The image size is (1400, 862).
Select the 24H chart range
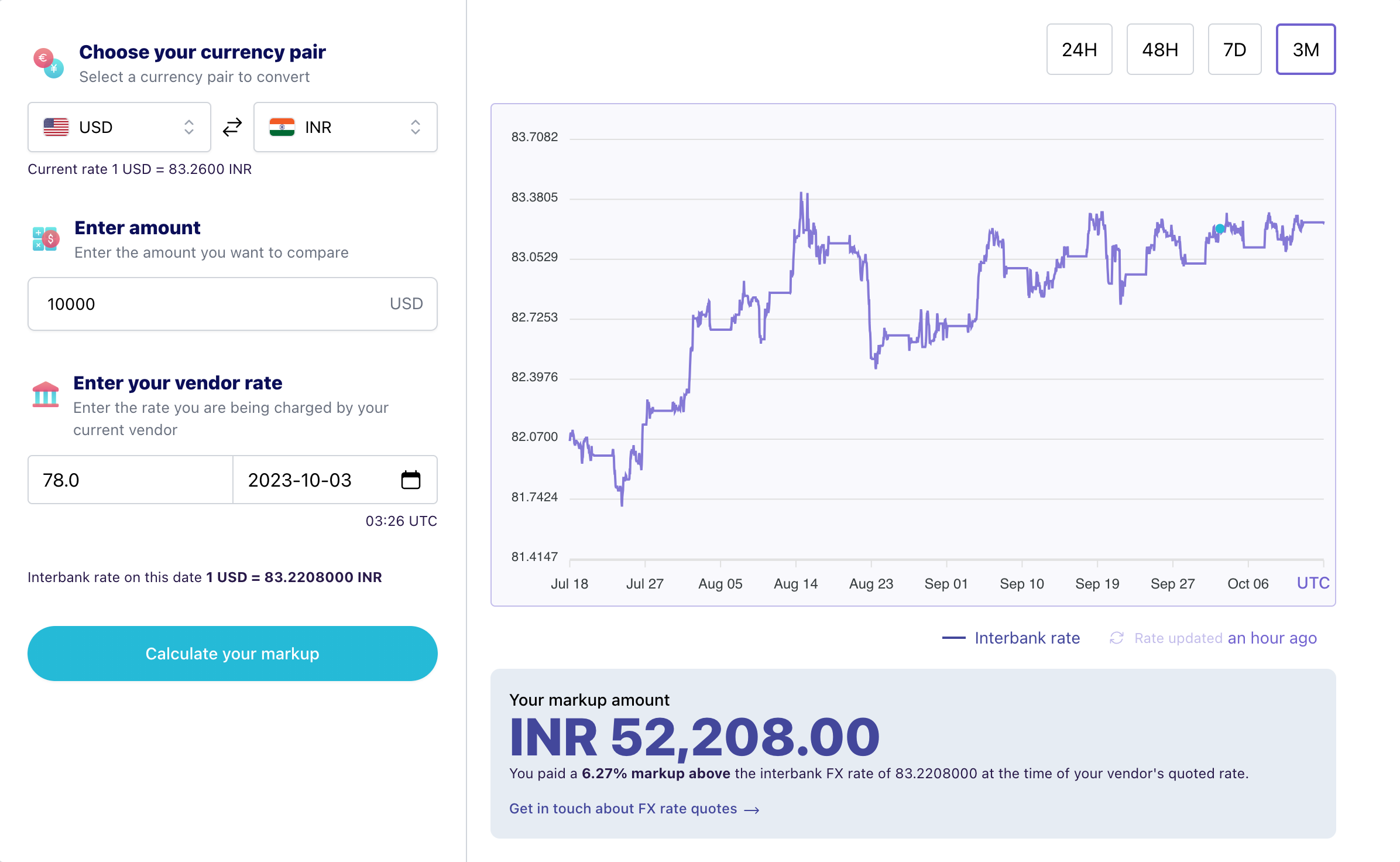click(x=1079, y=49)
